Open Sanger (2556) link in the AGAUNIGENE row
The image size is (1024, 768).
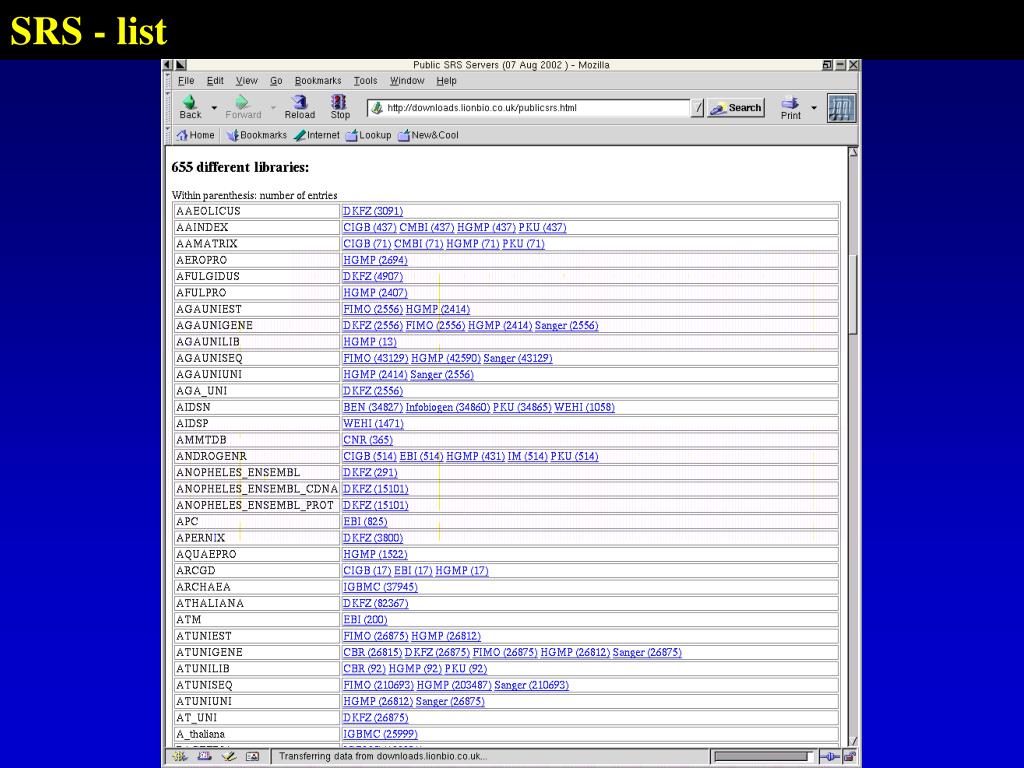[566, 325]
